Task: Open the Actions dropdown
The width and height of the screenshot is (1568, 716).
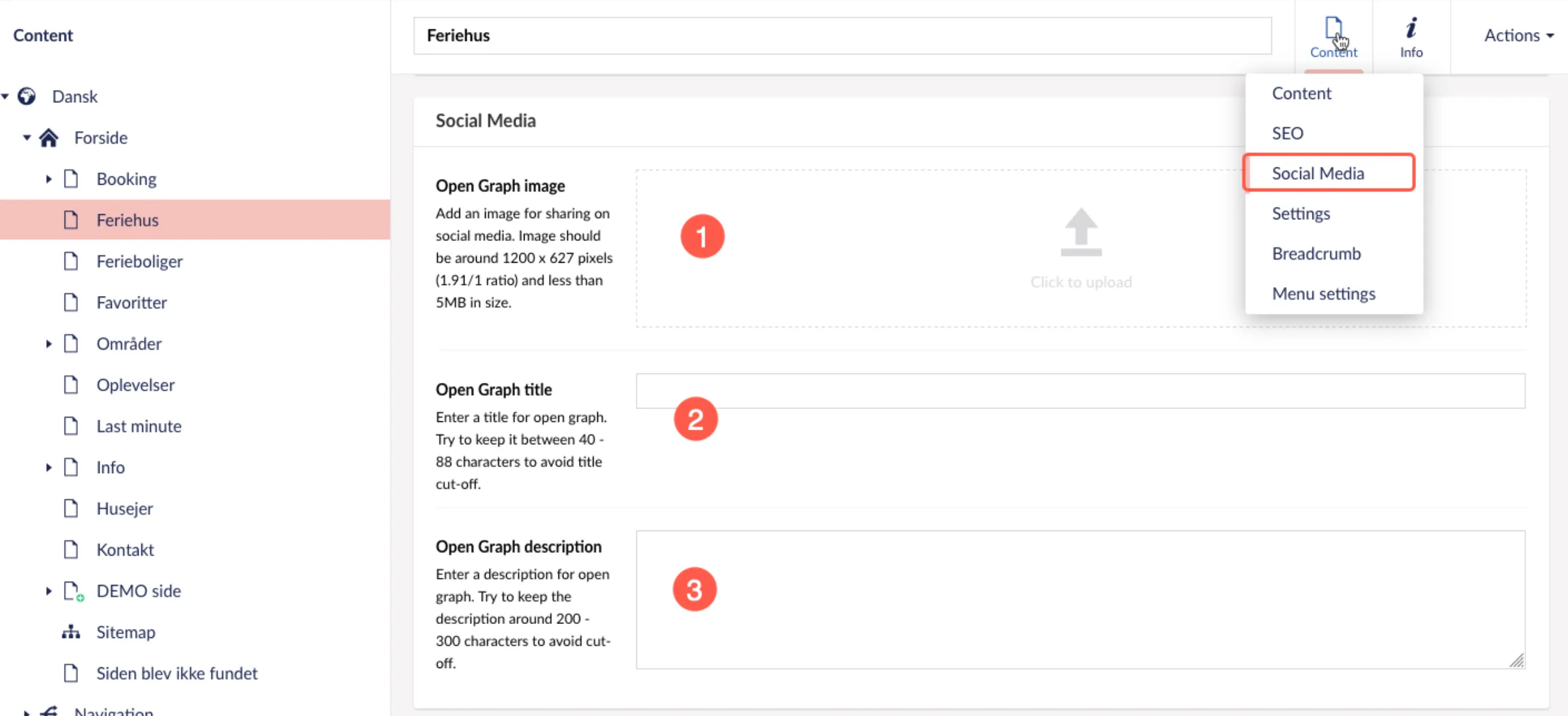Action: (x=1518, y=36)
